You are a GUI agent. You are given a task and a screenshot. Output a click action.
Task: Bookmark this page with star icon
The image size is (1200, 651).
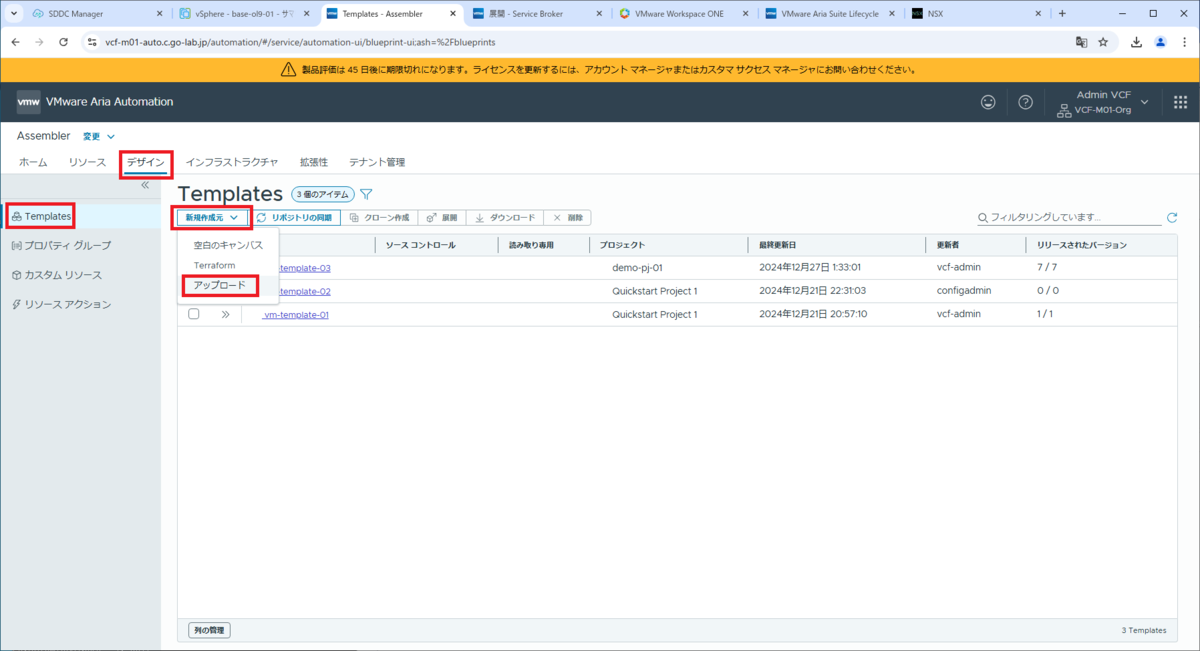point(1103,42)
